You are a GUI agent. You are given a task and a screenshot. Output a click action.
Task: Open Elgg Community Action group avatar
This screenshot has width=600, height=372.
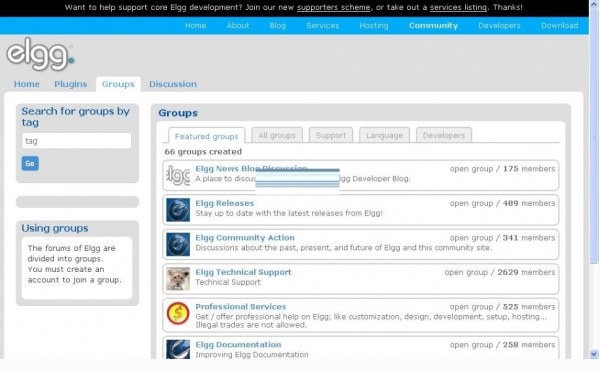[178, 244]
